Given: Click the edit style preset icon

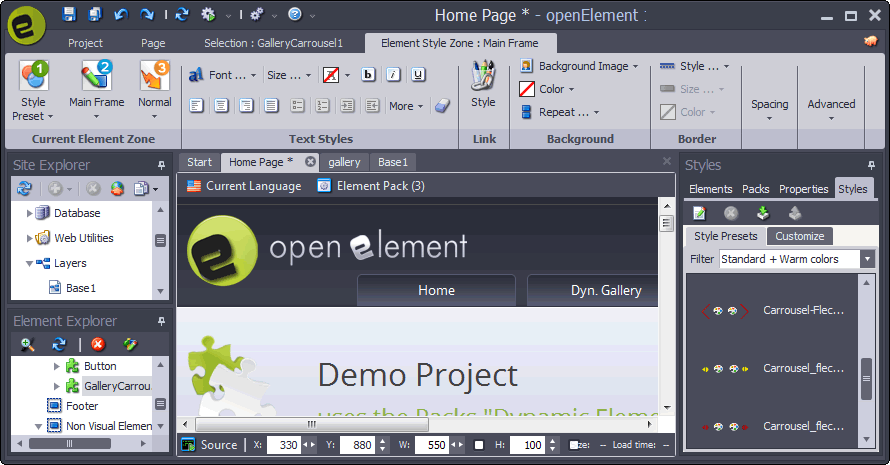Looking at the screenshot, I should click(x=699, y=213).
